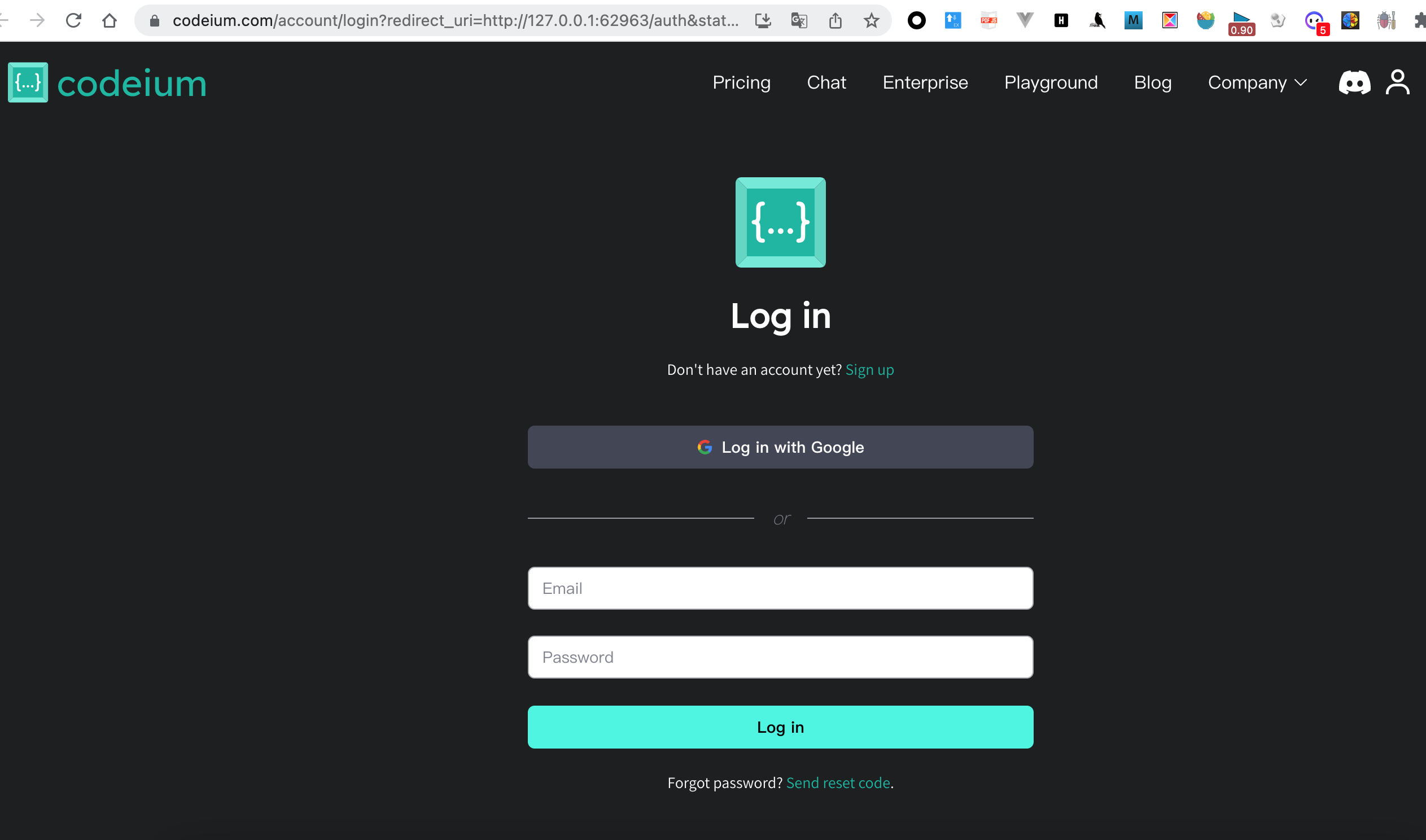Open the Playground page
1426x840 pixels.
click(1051, 82)
